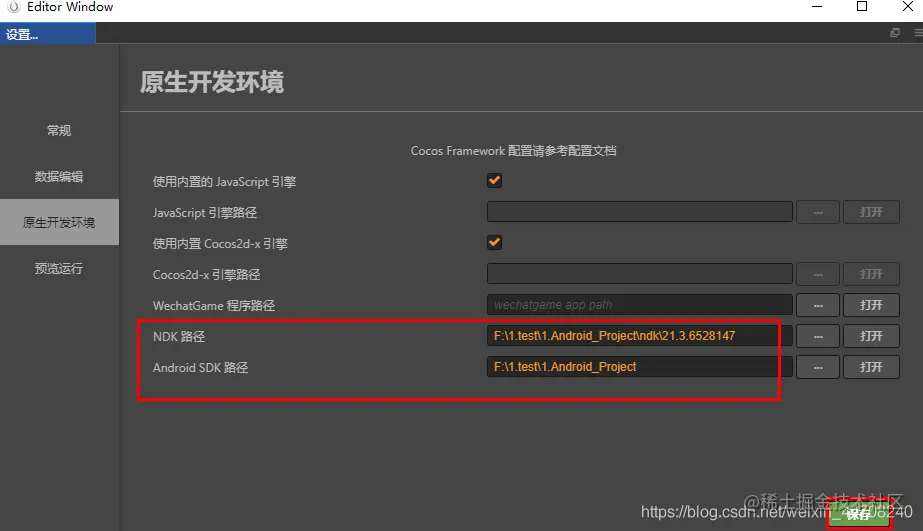Click the Android SDK 路径 label

coord(200,368)
